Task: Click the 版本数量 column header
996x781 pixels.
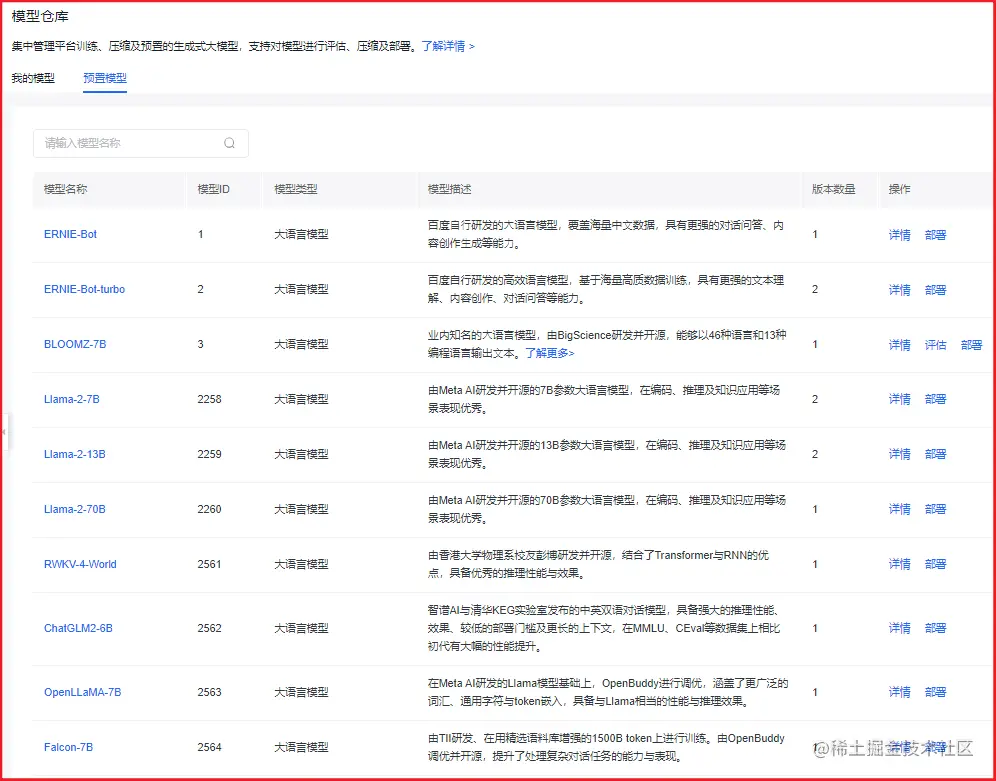Action: (833, 189)
